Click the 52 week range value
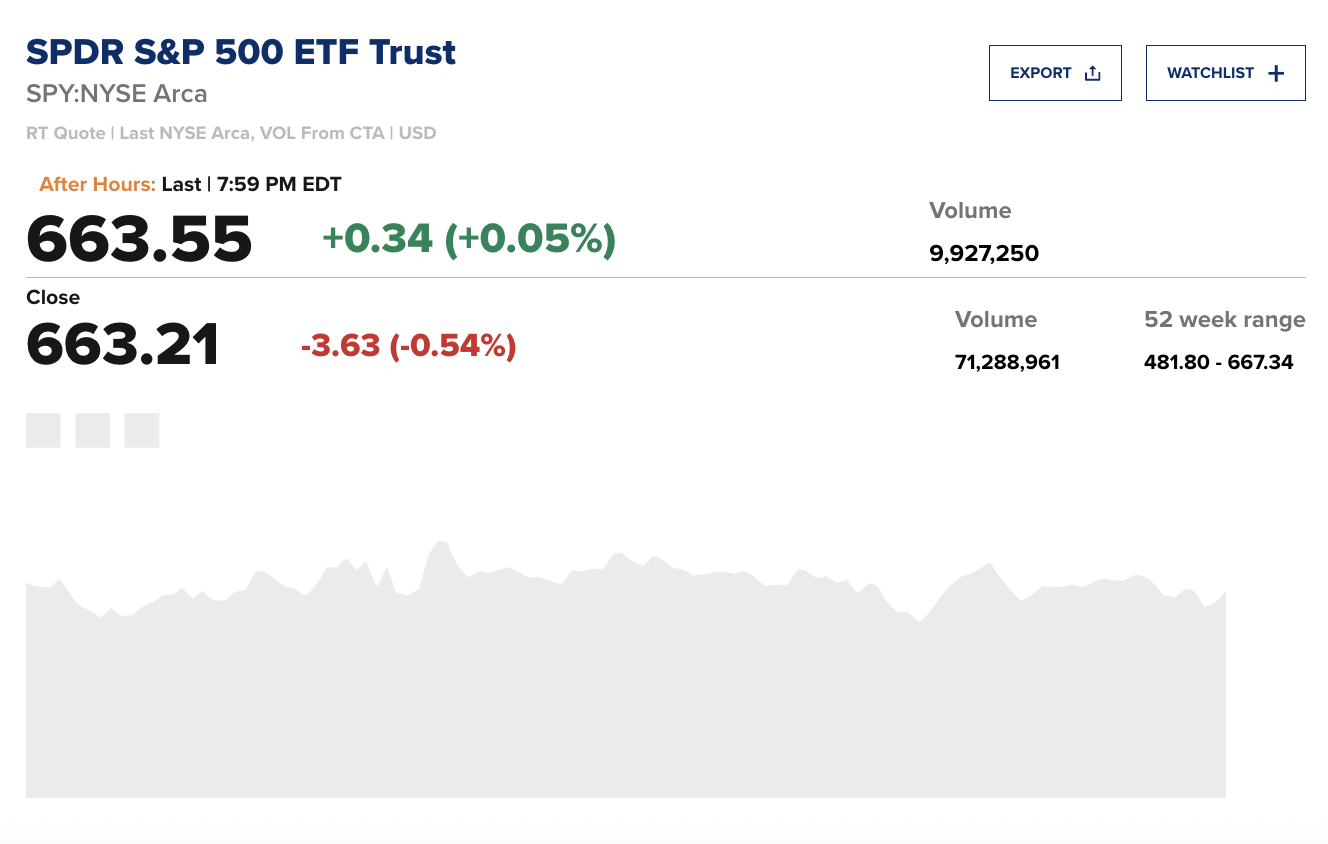The height and width of the screenshot is (844, 1328). (1218, 362)
